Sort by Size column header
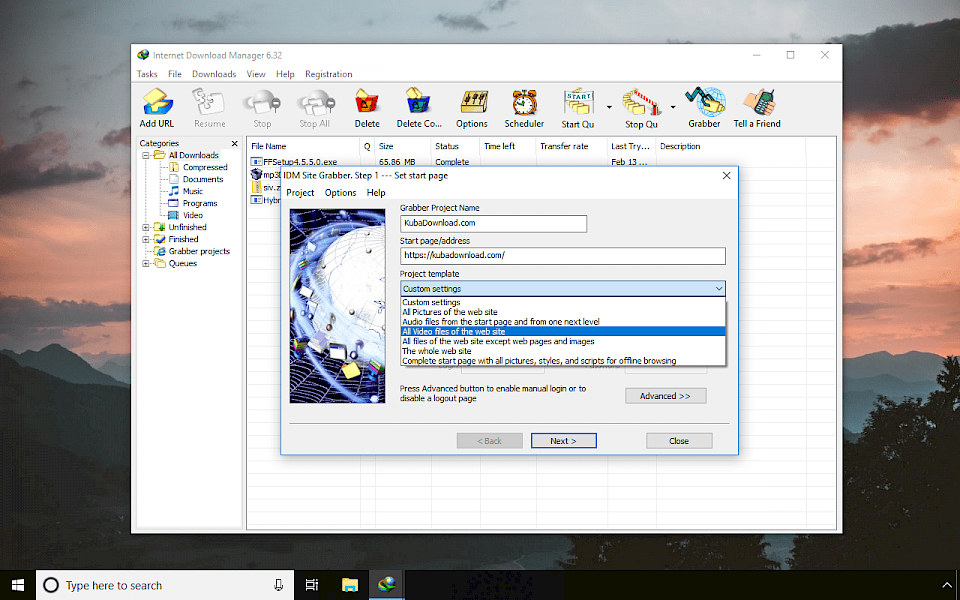 [402, 146]
